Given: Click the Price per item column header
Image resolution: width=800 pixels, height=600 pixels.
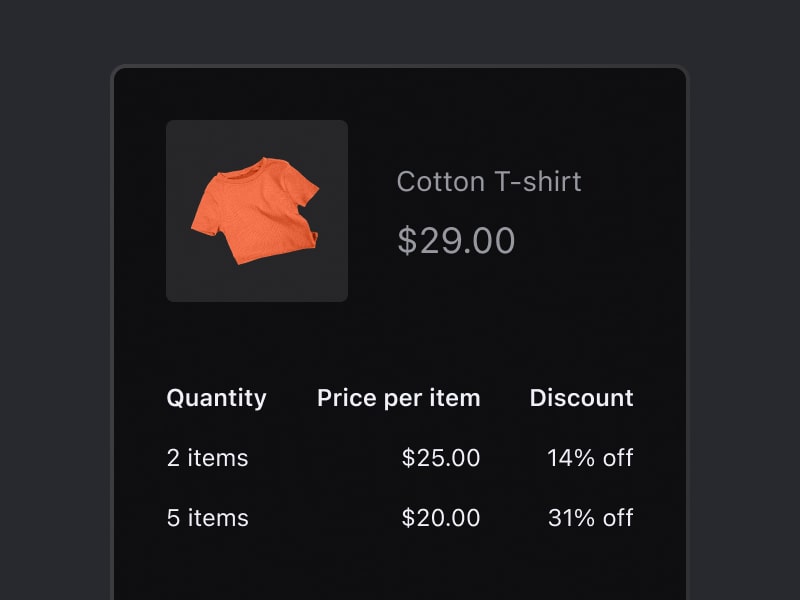Looking at the screenshot, I should [398, 398].
